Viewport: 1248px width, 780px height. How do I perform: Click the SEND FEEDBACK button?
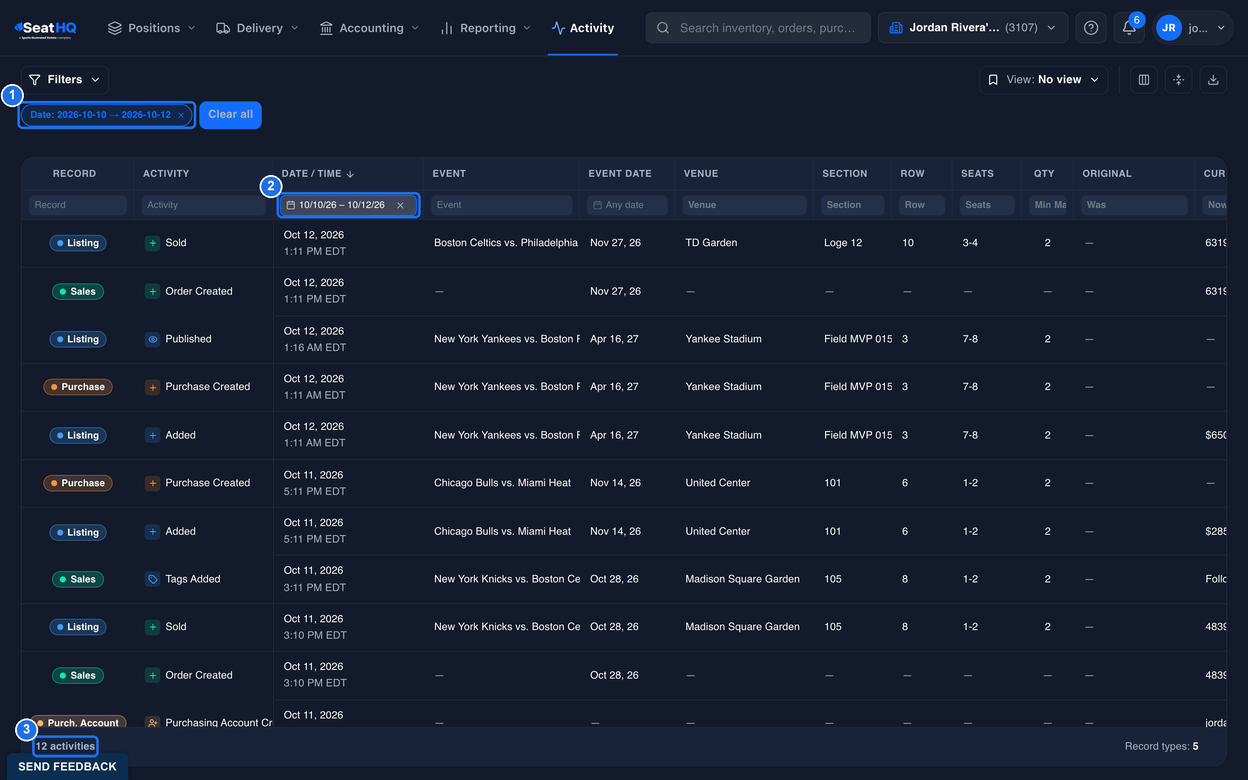(67, 767)
